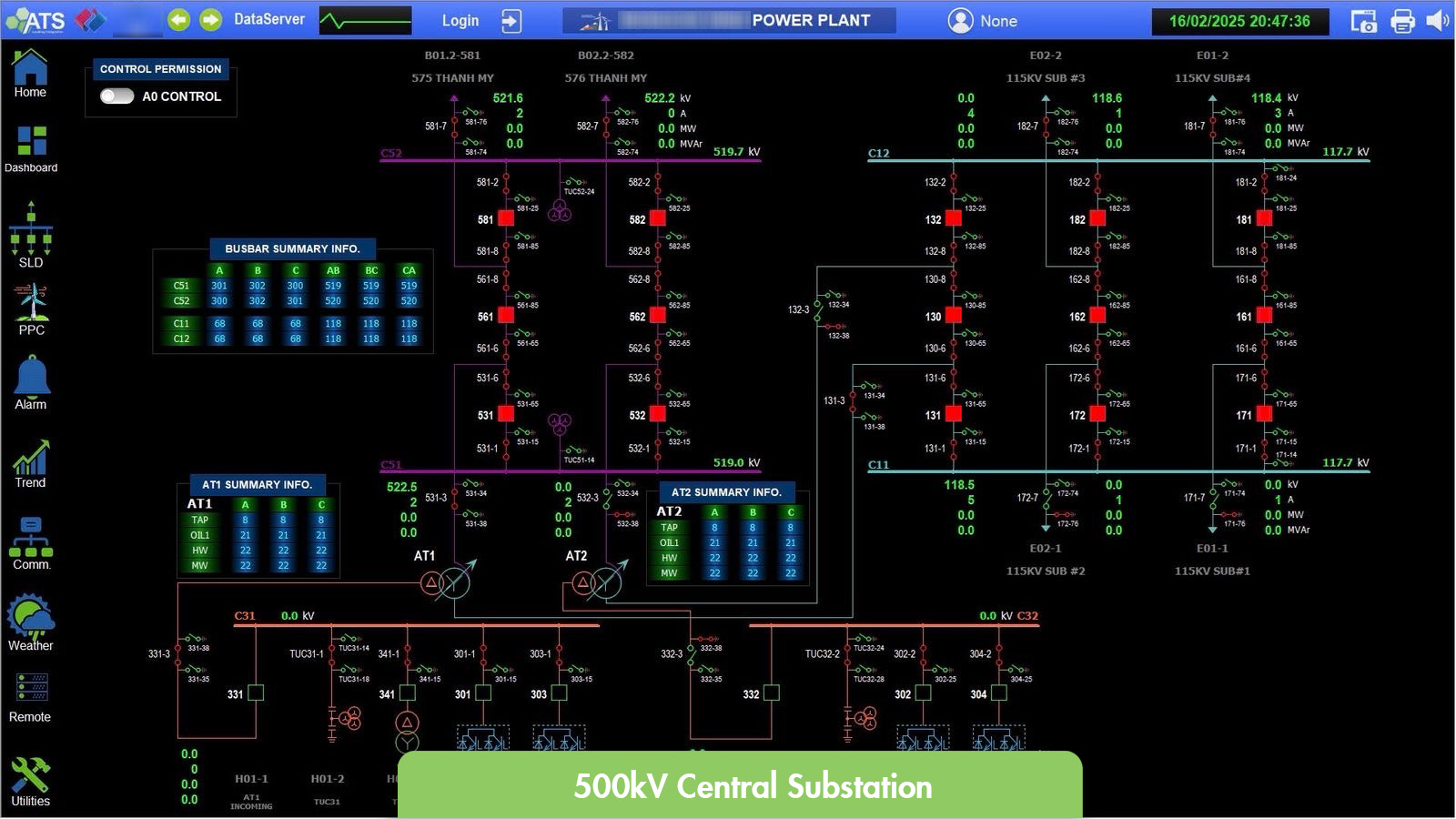Click the printer icon in top bar

pos(1402,21)
